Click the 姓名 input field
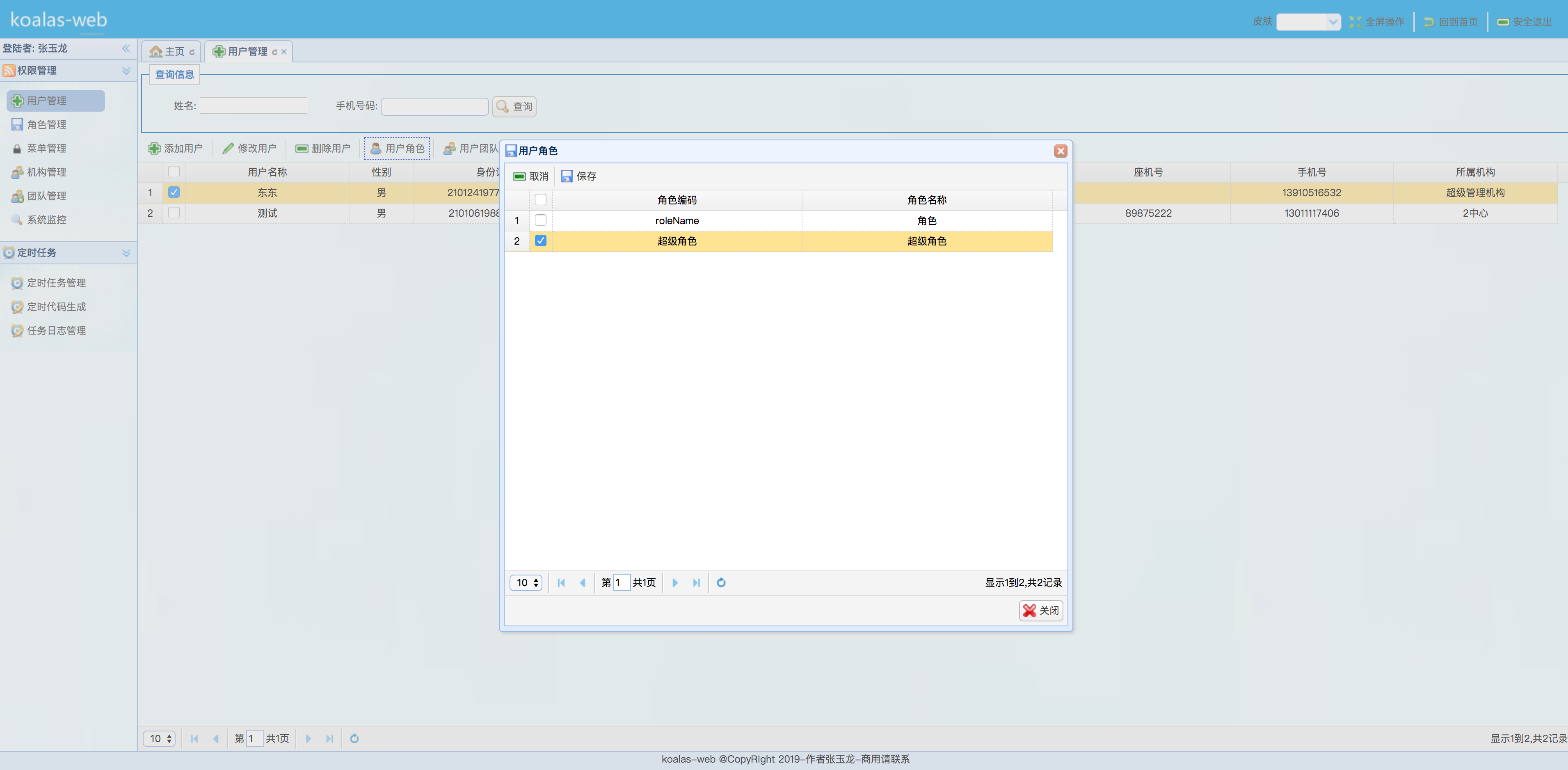Image resolution: width=1568 pixels, height=770 pixels. coord(253,106)
